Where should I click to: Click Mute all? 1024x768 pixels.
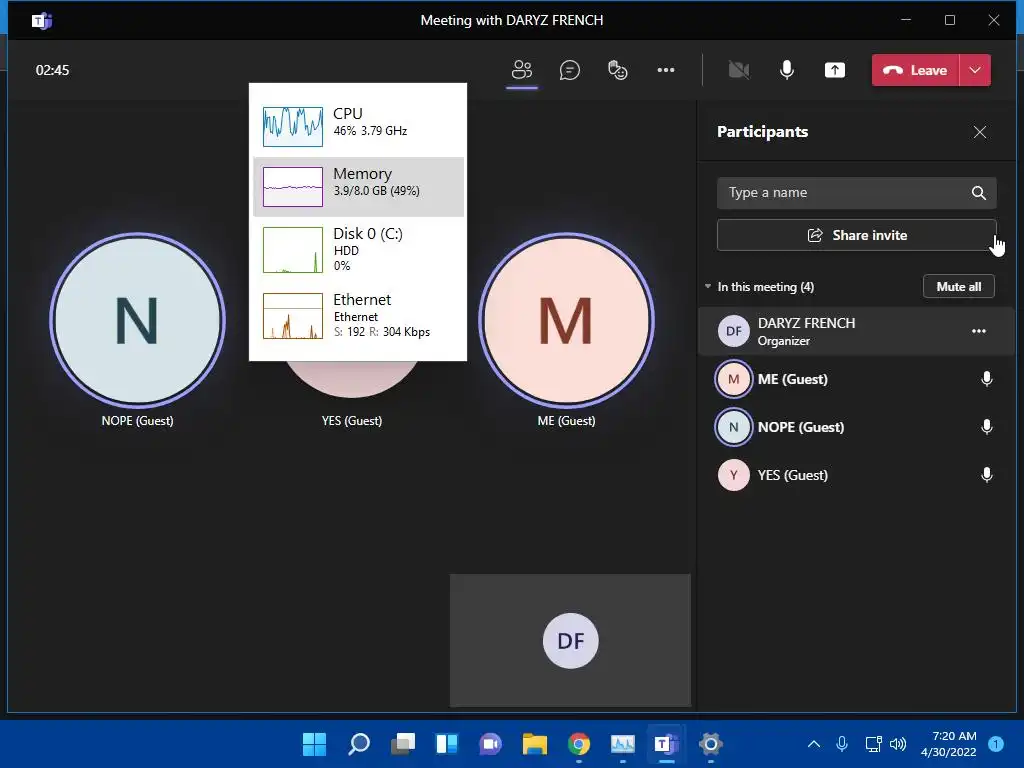pos(958,287)
